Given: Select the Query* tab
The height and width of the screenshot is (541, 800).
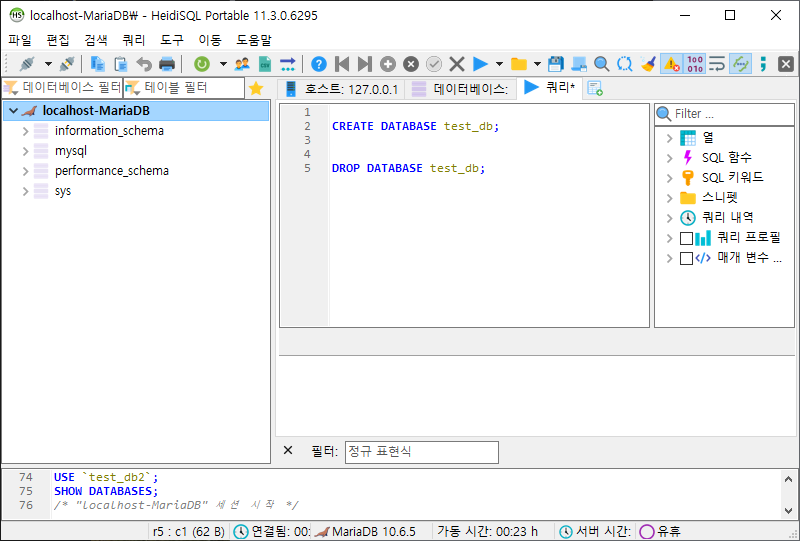Looking at the screenshot, I should click(x=550, y=88).
